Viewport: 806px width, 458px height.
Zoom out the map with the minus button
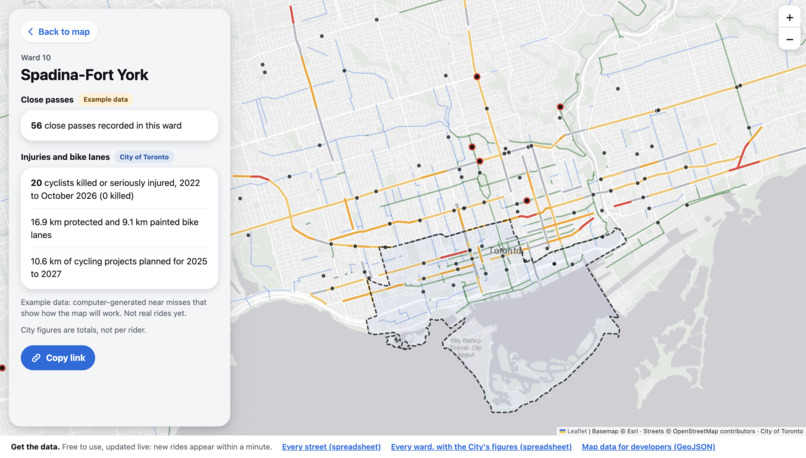pyautogui.click(x=790, y=39)
